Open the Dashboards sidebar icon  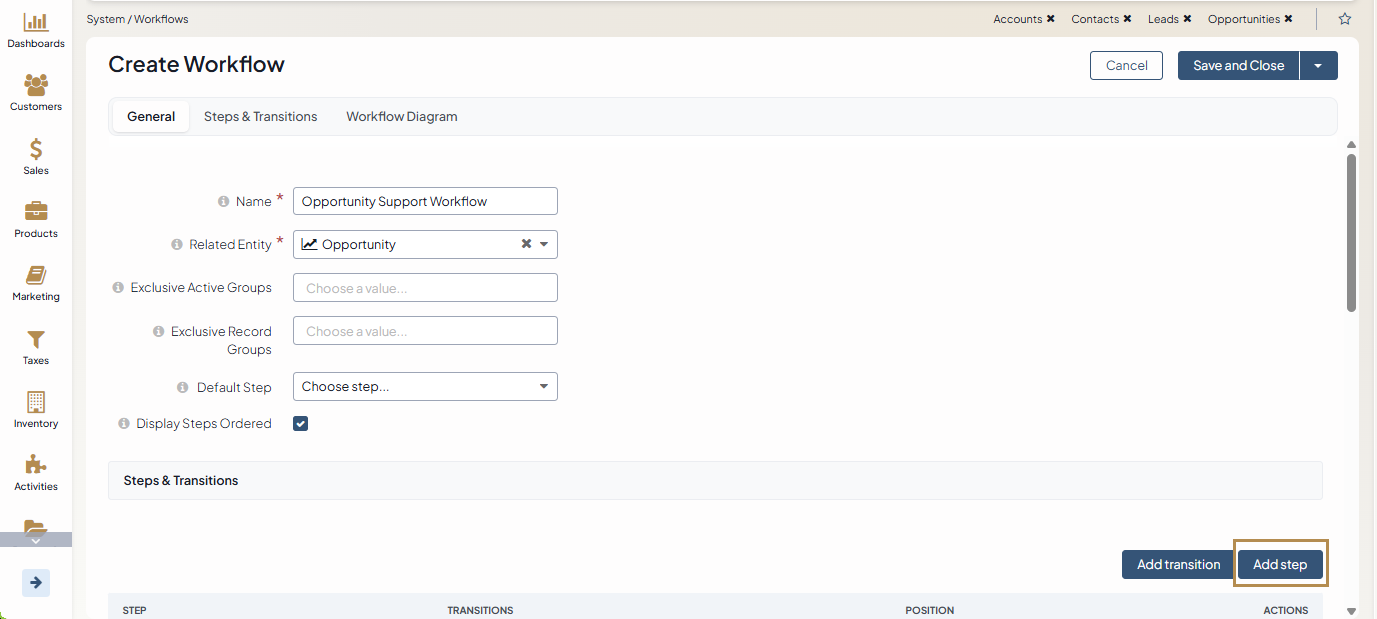point(36,23)
